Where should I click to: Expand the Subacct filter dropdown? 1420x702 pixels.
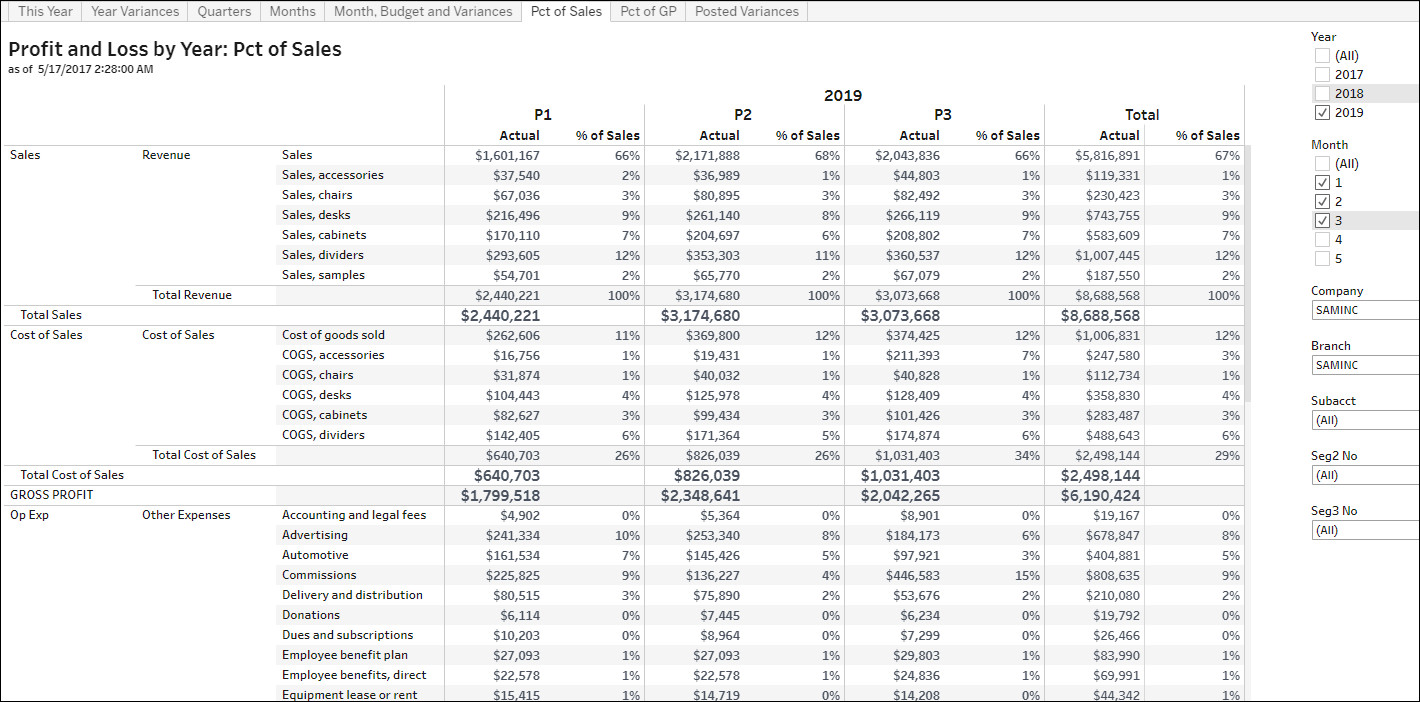point(1366,420)
